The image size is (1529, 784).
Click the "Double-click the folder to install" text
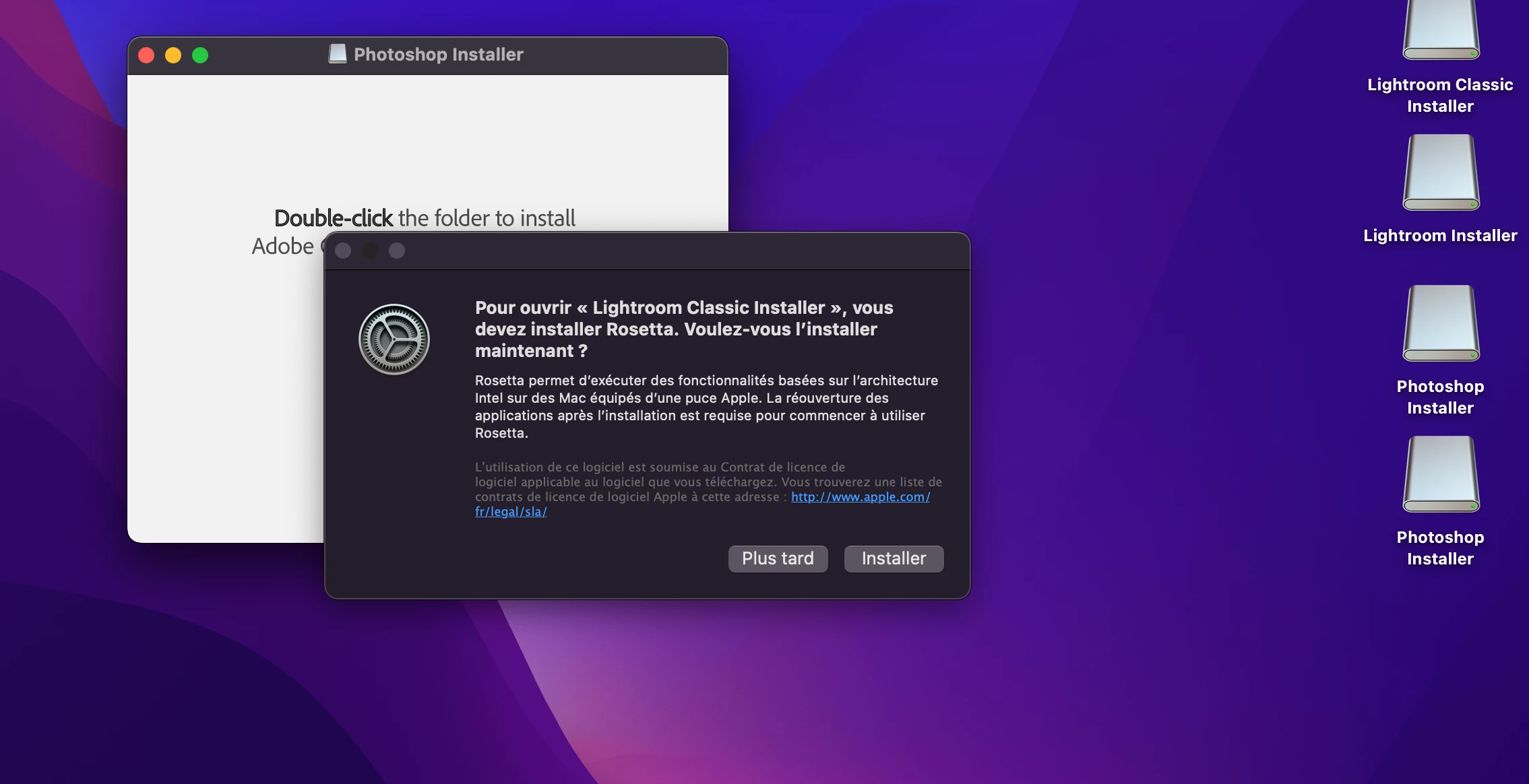click(425, 218)
